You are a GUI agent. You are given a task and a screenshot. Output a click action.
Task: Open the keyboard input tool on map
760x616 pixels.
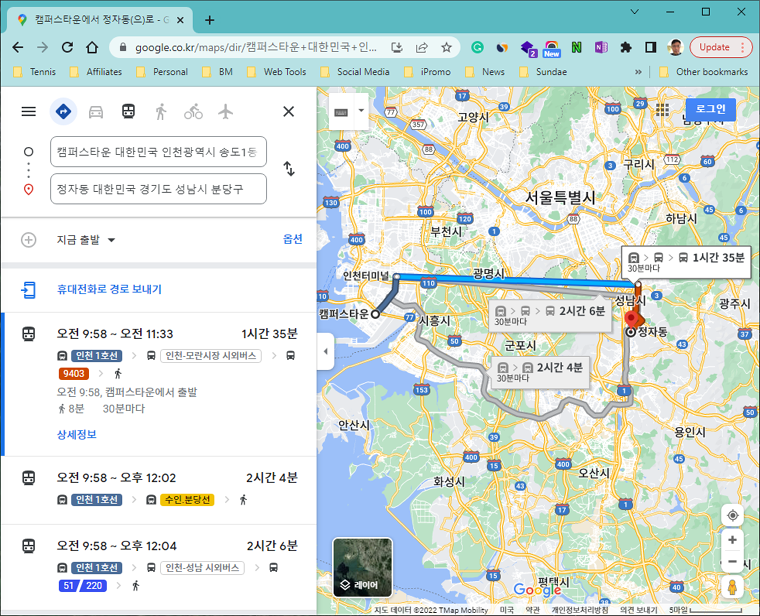pyautogui.click(x=341, y=112)
